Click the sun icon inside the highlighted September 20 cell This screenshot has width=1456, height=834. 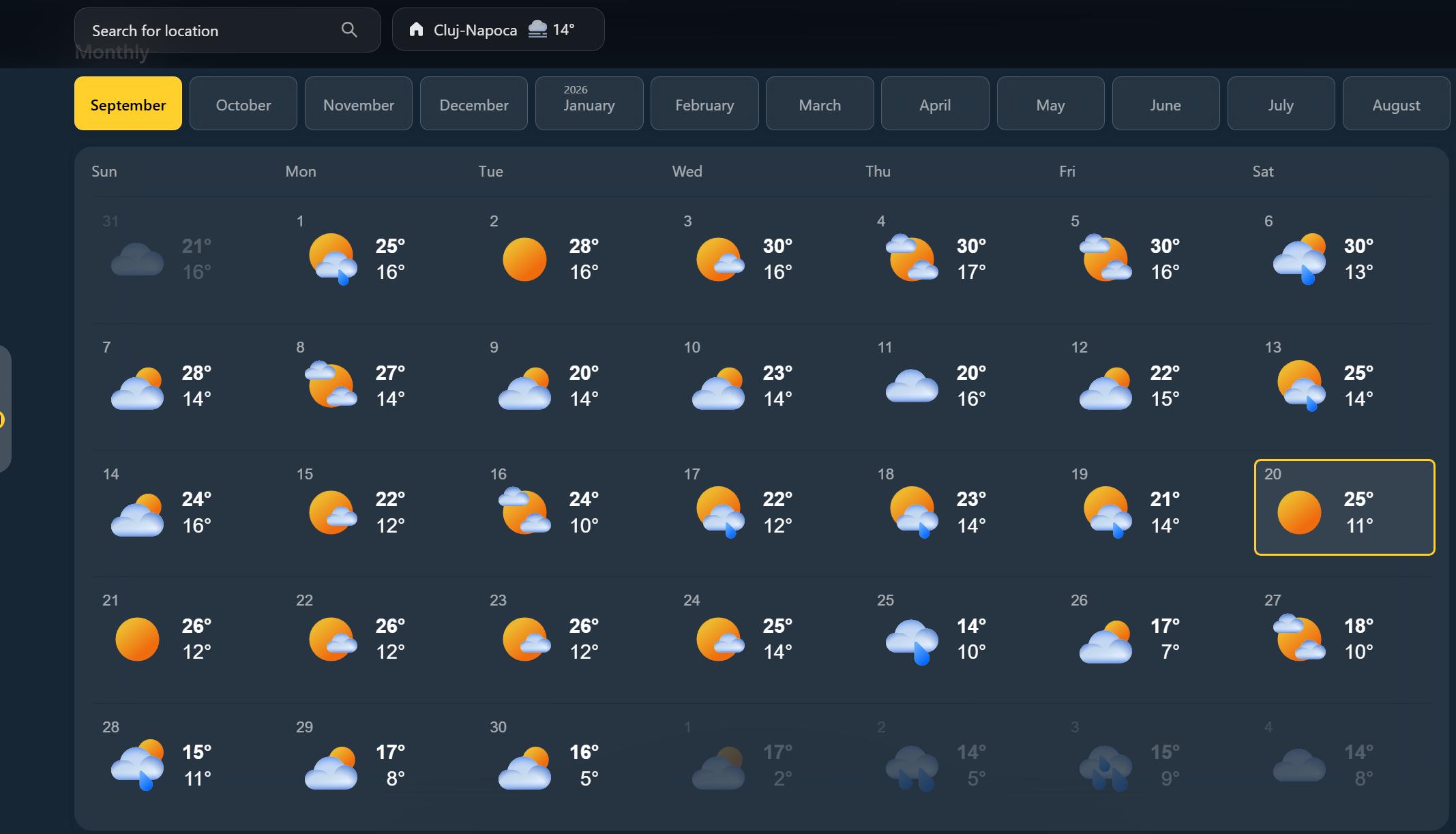coord(1298,511)
